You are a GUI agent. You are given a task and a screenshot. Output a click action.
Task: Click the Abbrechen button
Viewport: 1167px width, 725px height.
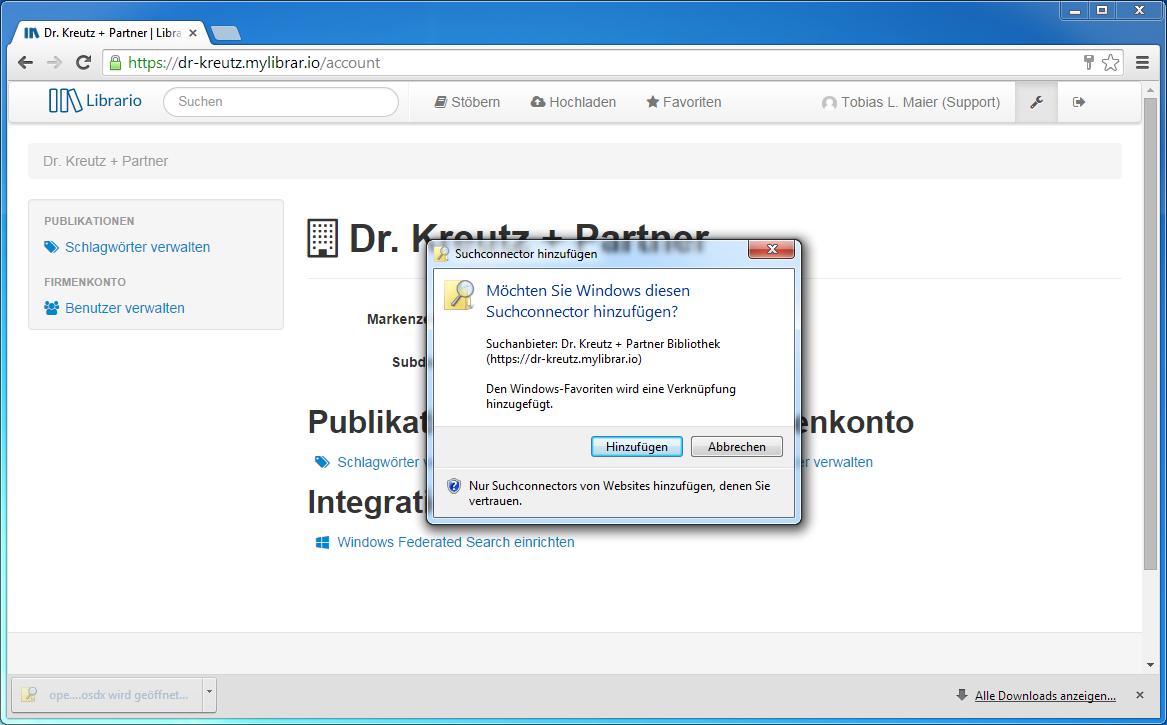coord(737,447)
